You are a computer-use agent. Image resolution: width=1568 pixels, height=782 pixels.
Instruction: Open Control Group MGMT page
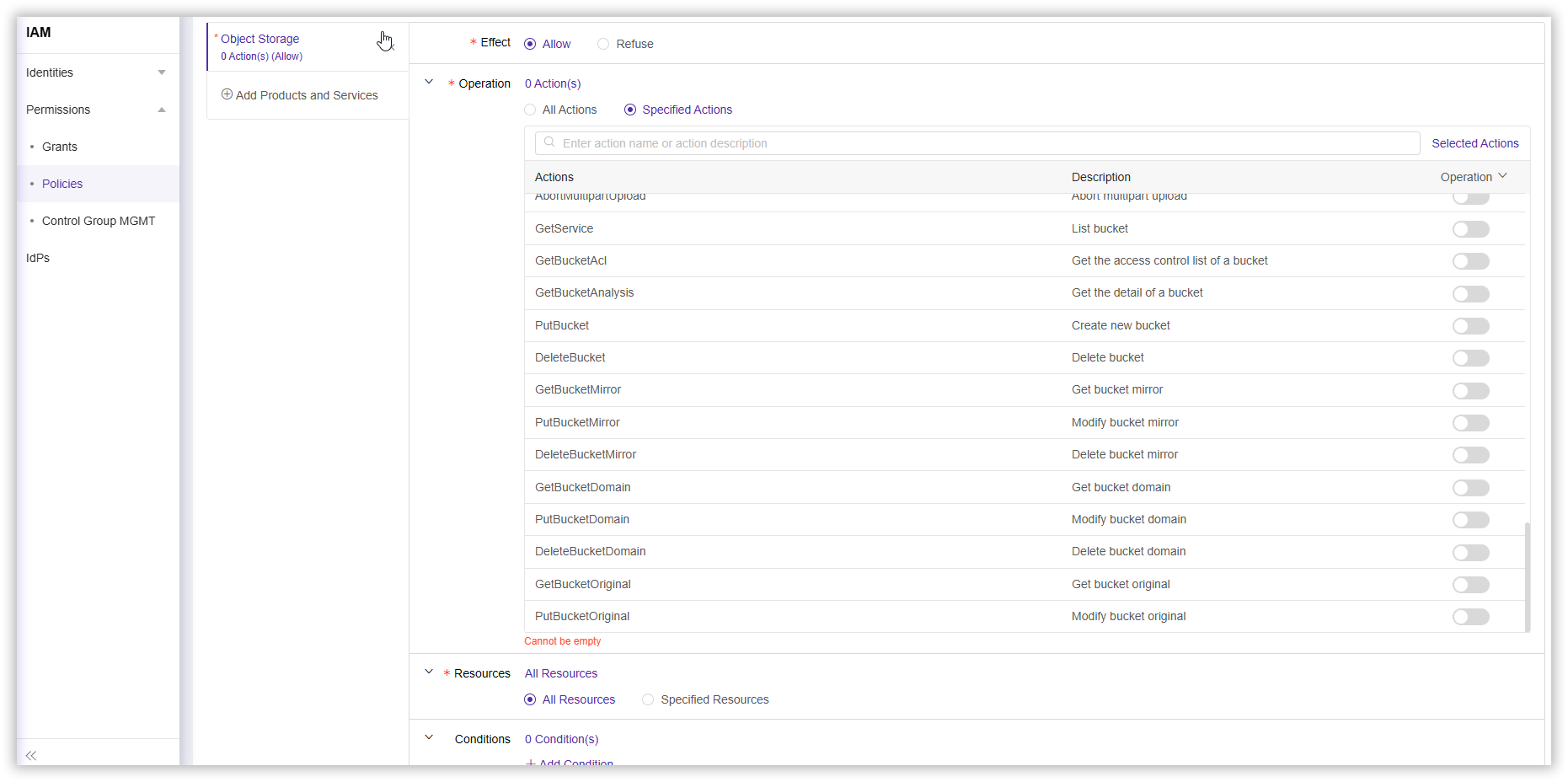click(x=99, y=221)
